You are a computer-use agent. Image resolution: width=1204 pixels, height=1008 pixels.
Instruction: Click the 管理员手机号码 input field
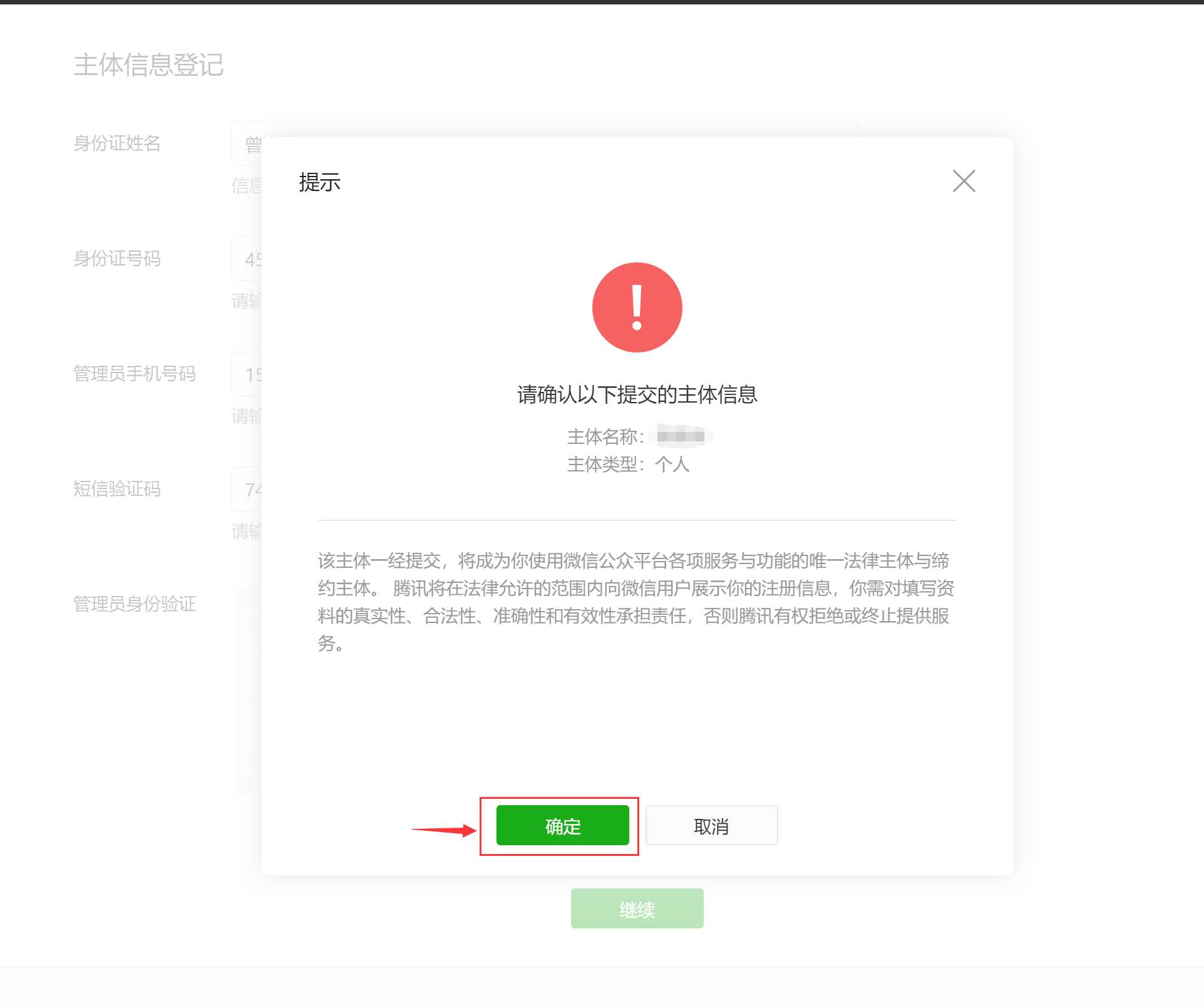click(x=247, y=374)
